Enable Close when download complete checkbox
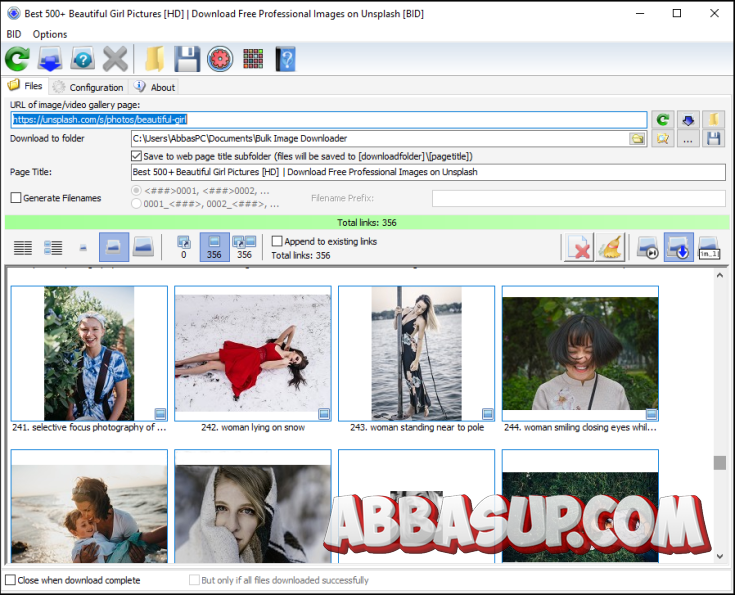Screen dimensions: 735x595 coord(10,580)
